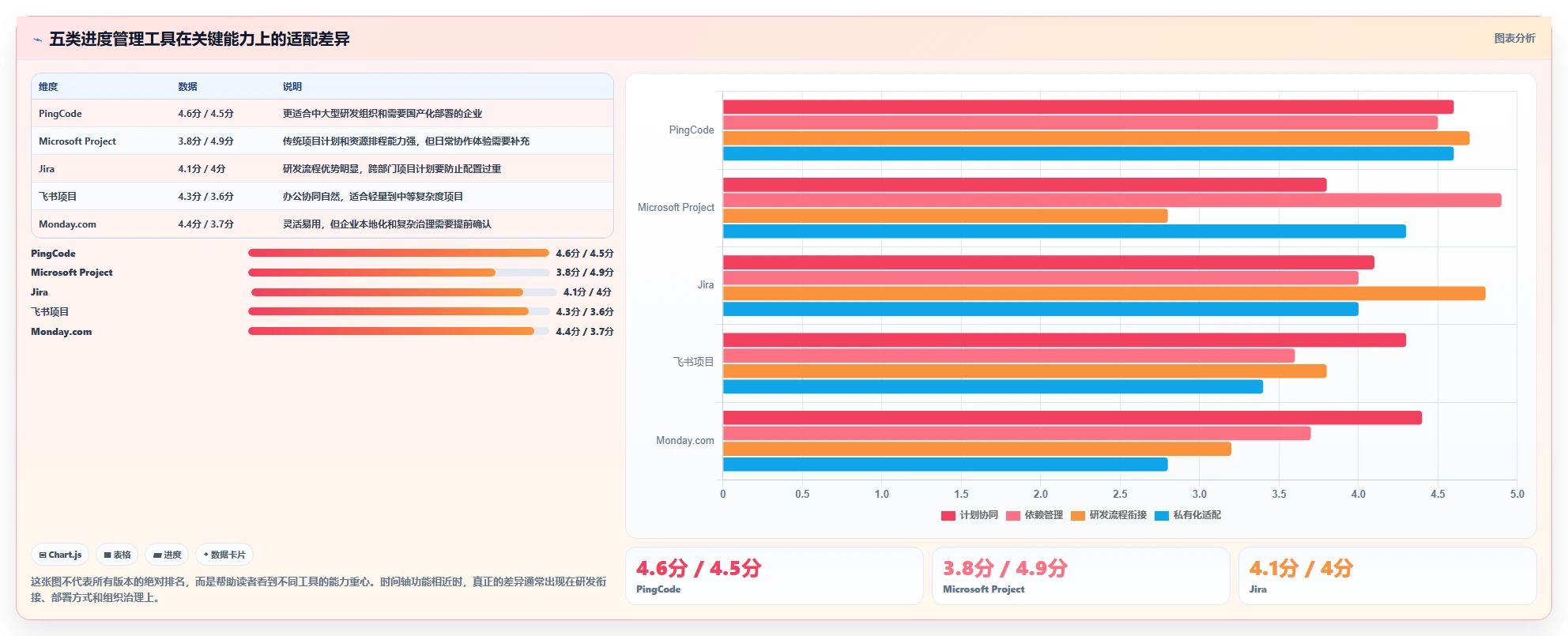Click Microsoft Project's orange 研发流程衔接 chart bar

click(x=945, y=216)
